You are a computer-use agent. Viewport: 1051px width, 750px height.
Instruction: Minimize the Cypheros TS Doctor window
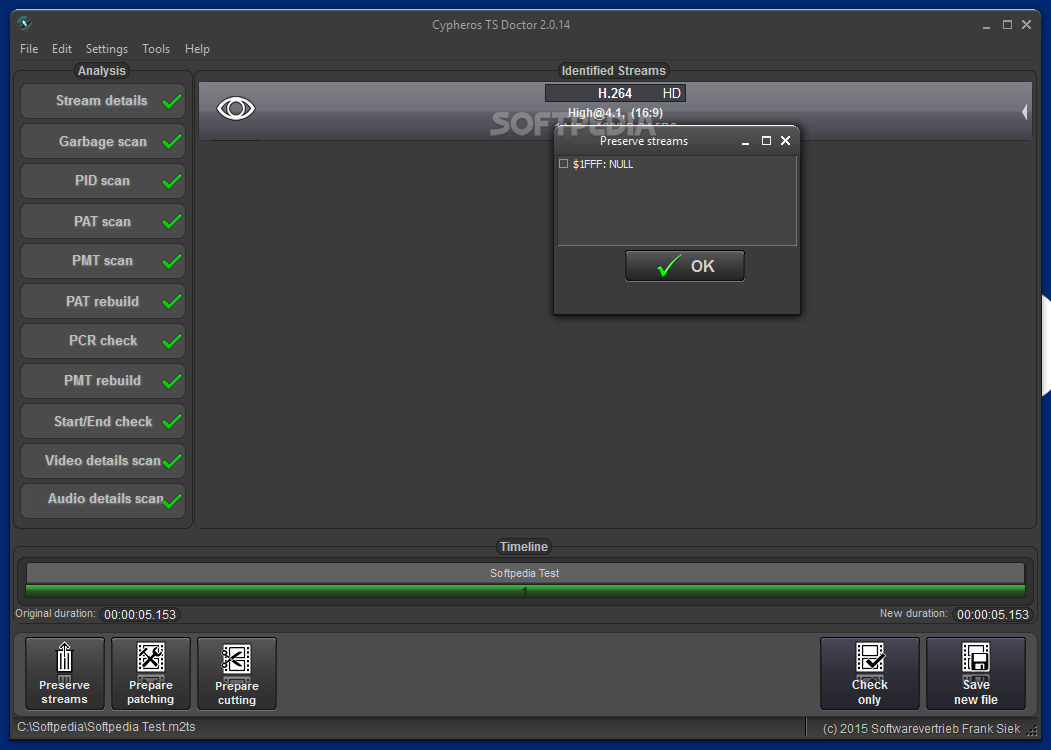987,25
